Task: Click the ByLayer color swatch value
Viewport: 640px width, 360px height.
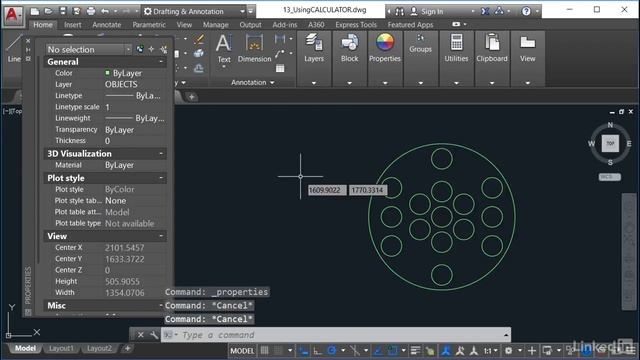Action: click(x=107, y=73)
